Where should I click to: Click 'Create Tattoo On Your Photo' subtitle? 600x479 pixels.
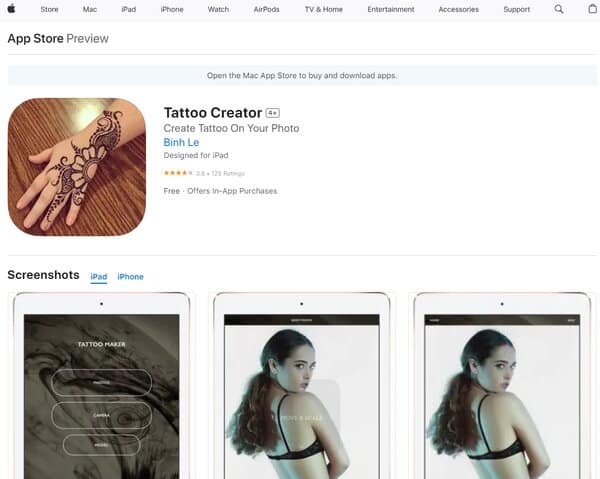pos(231,128)
